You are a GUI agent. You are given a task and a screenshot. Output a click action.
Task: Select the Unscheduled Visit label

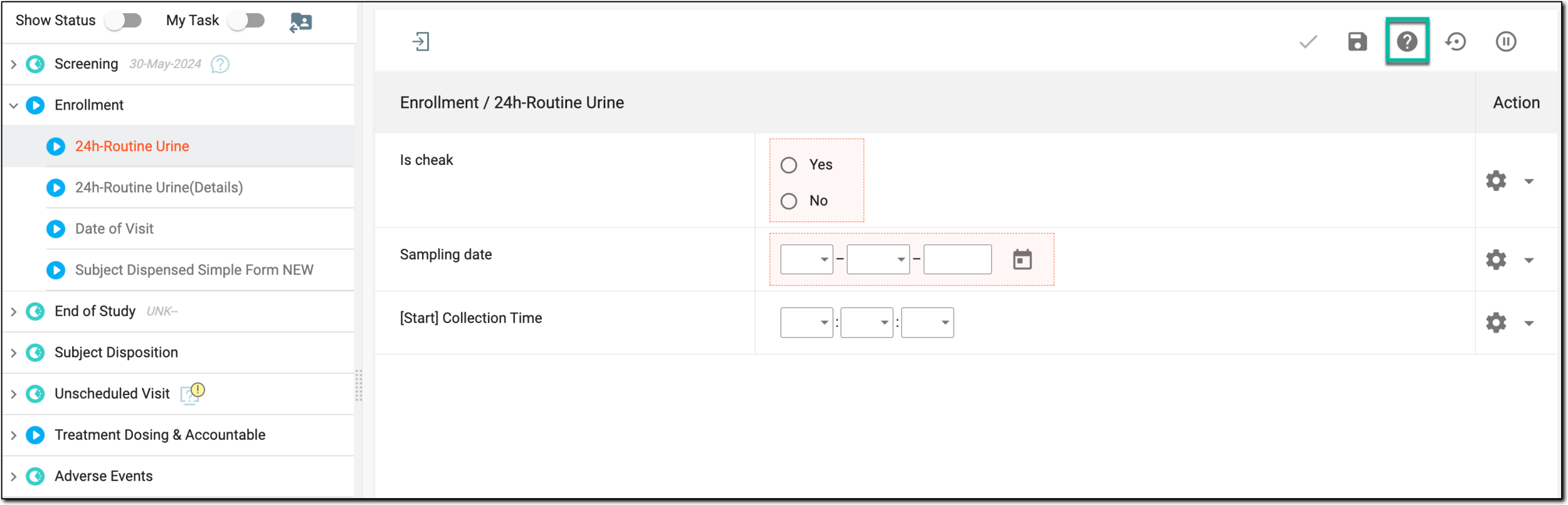[x=112, y=393]
